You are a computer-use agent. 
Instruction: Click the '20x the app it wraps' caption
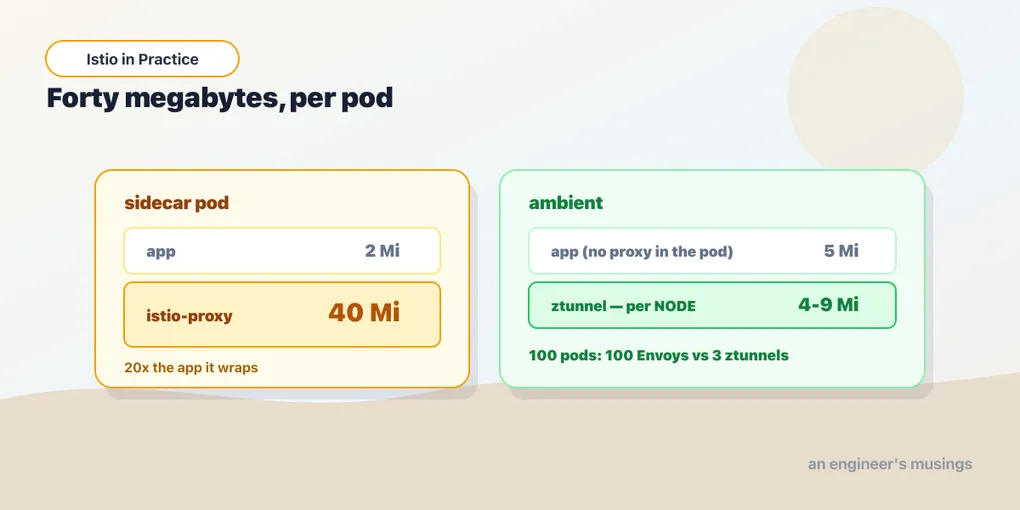(x=191, y=368)
